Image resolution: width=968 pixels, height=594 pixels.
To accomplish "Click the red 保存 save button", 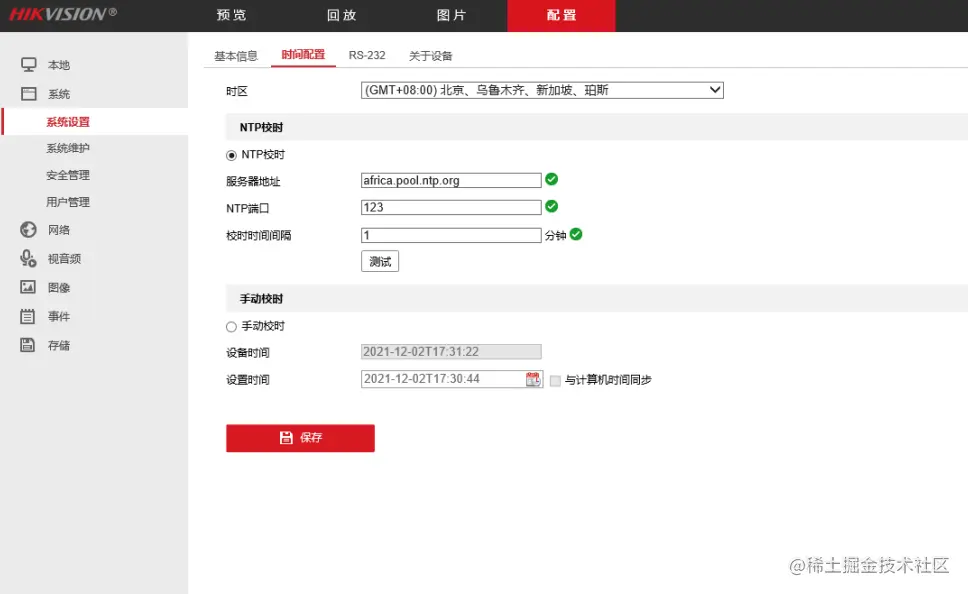I will tap(300, 438).
